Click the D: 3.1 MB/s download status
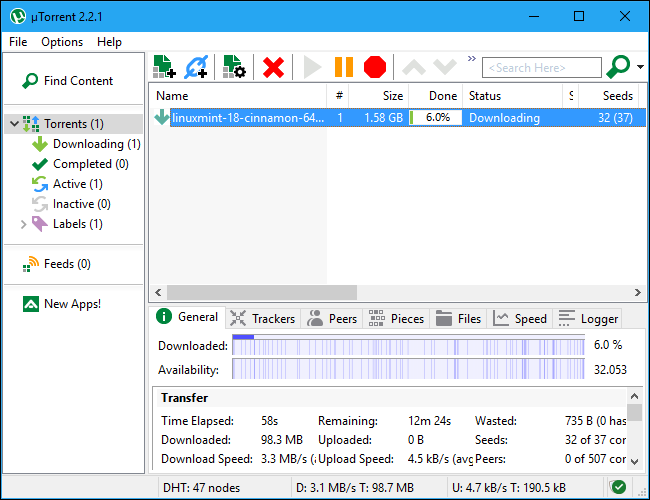The height and width of the screenshot is (500, 650). [x=355, y=488]
